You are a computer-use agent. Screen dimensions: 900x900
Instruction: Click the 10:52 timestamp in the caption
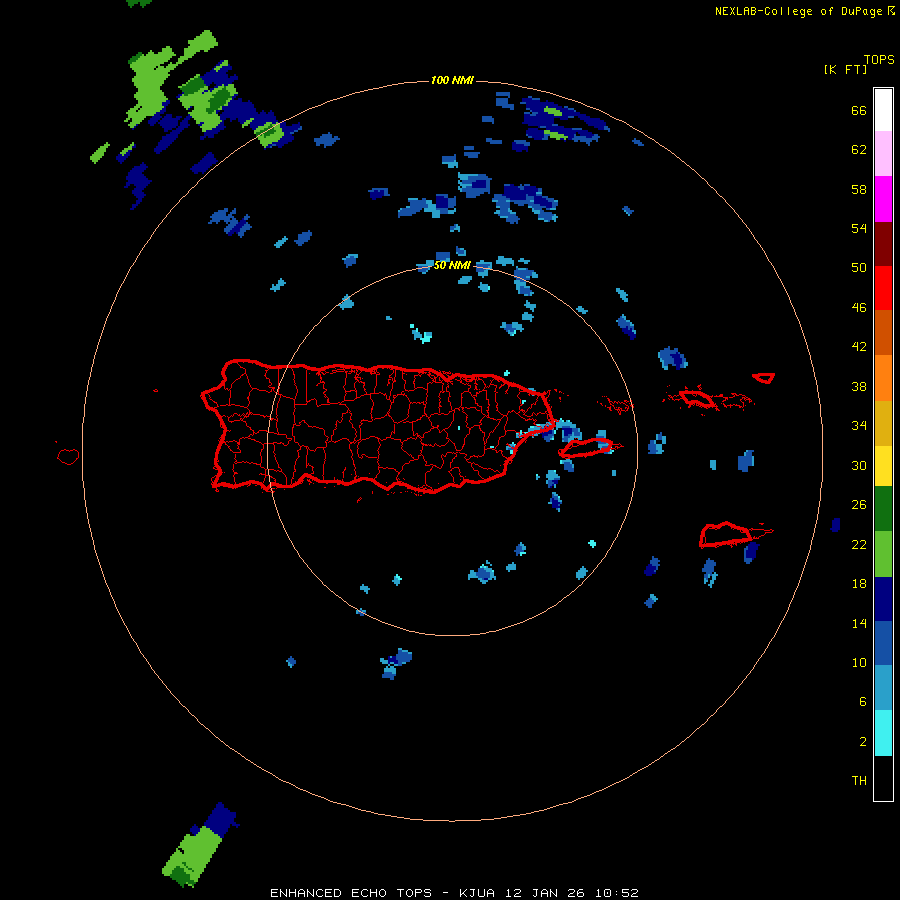point(618,893)
